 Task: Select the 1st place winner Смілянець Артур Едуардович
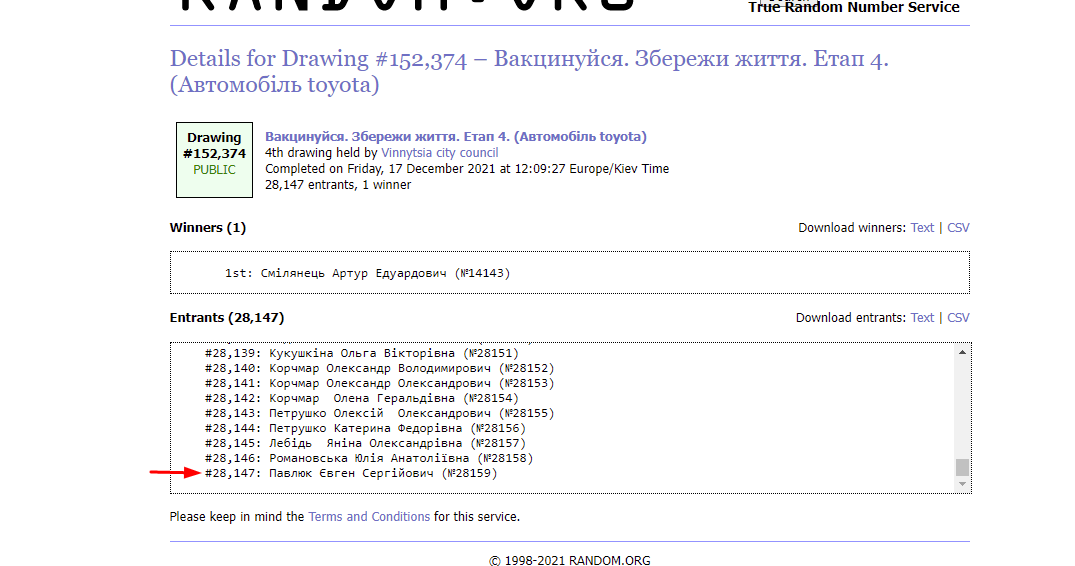[367, 273]
